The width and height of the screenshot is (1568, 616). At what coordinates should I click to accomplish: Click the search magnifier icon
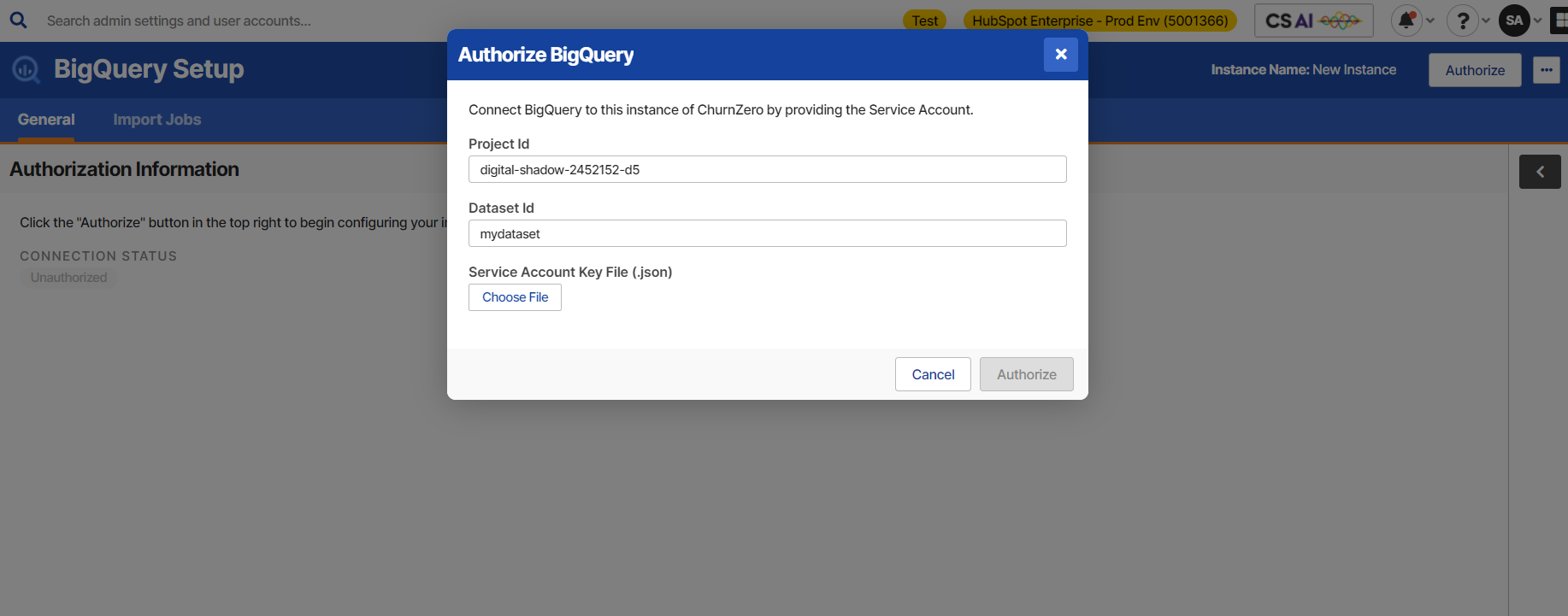coord(18,20)
